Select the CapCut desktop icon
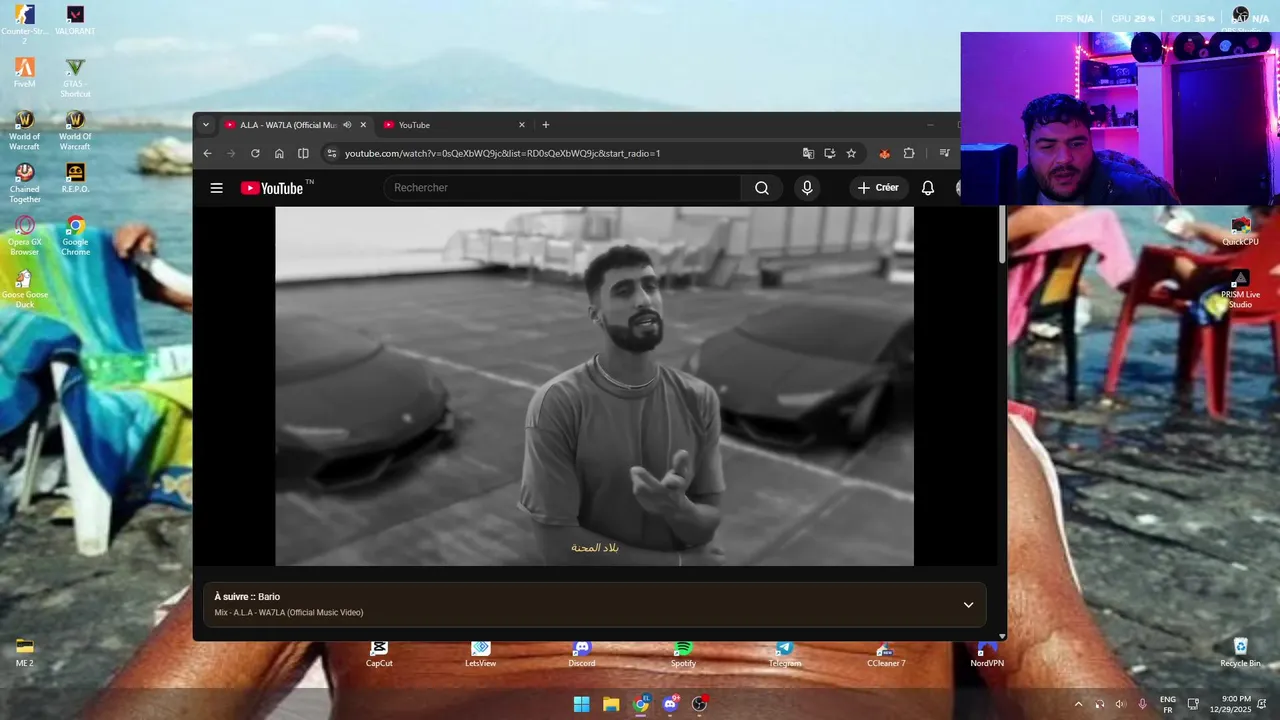The width and height of the screenshot is (1280, 720). (379, 654)
